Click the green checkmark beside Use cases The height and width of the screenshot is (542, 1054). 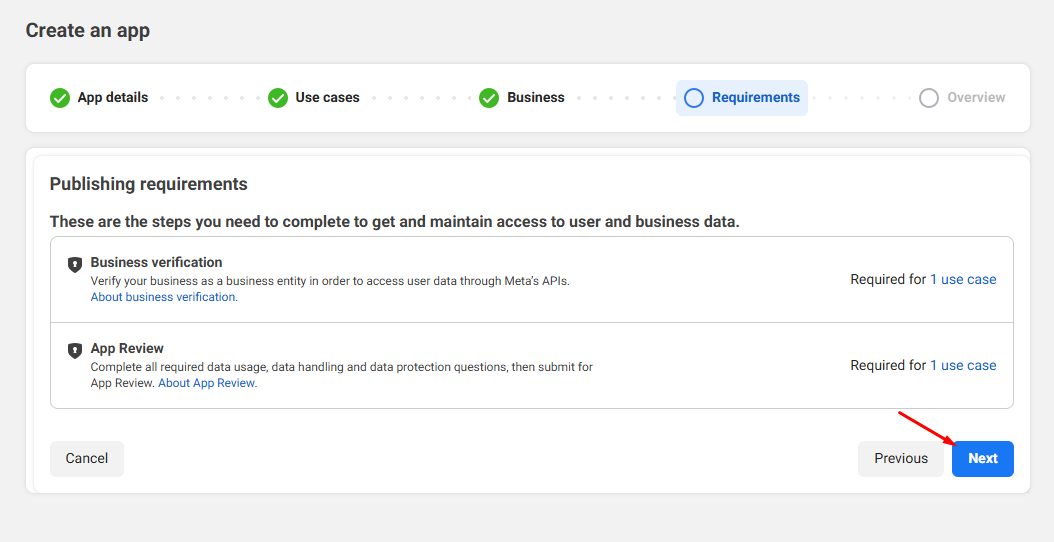coord(278,98)
